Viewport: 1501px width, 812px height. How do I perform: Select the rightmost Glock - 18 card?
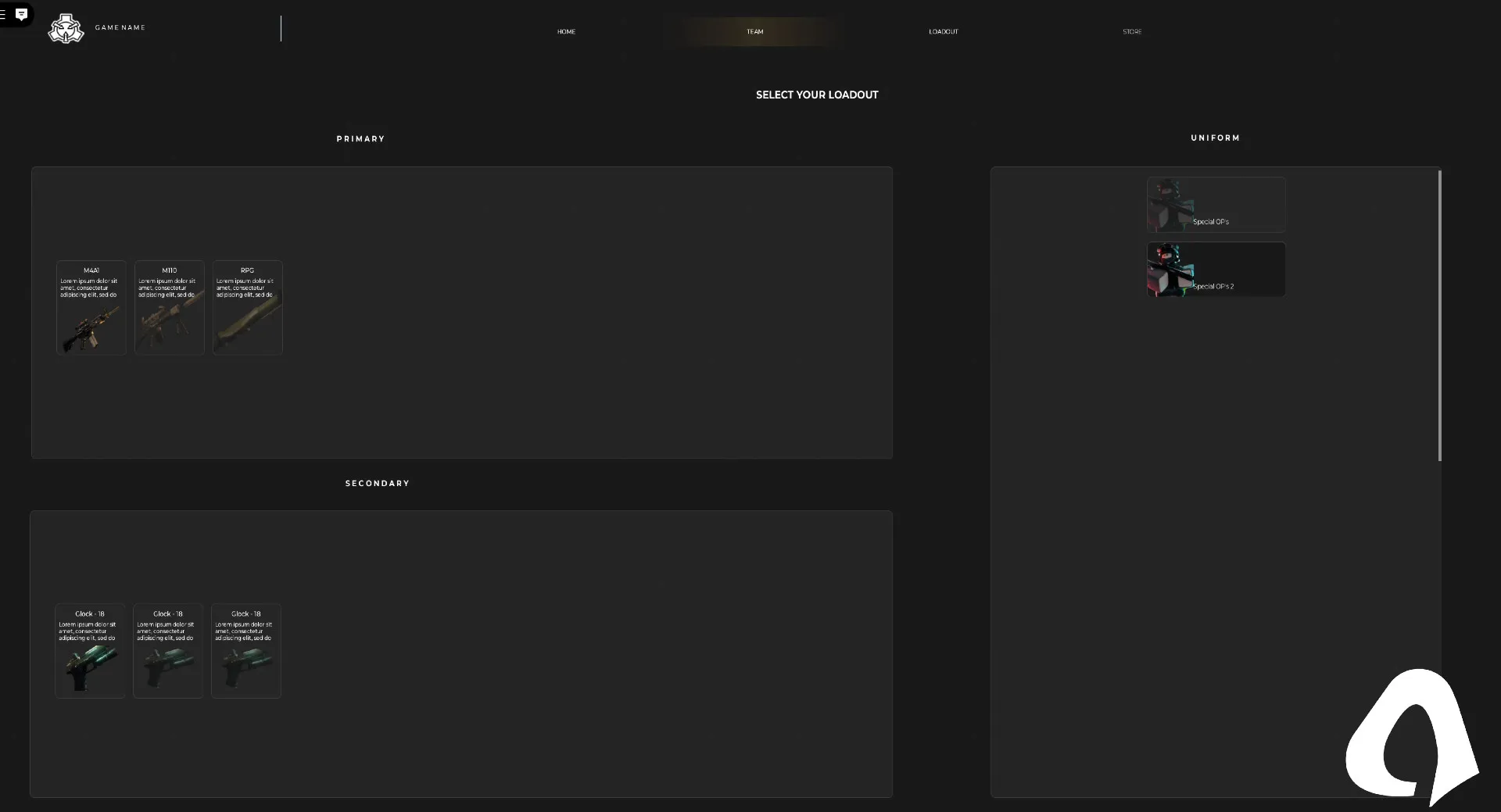click(246, 650)
